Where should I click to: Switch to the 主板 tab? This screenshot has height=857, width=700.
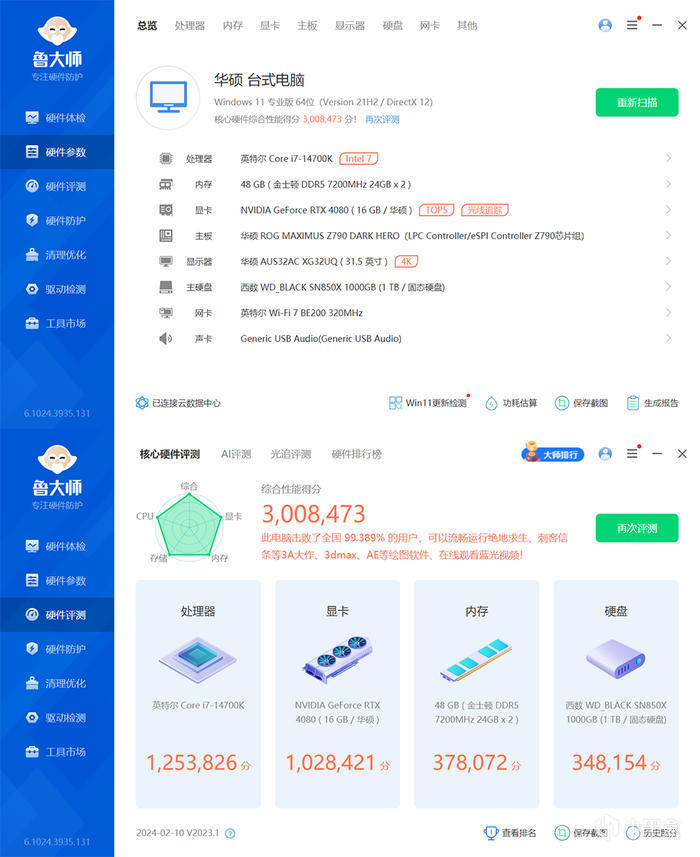coord(307,25)
